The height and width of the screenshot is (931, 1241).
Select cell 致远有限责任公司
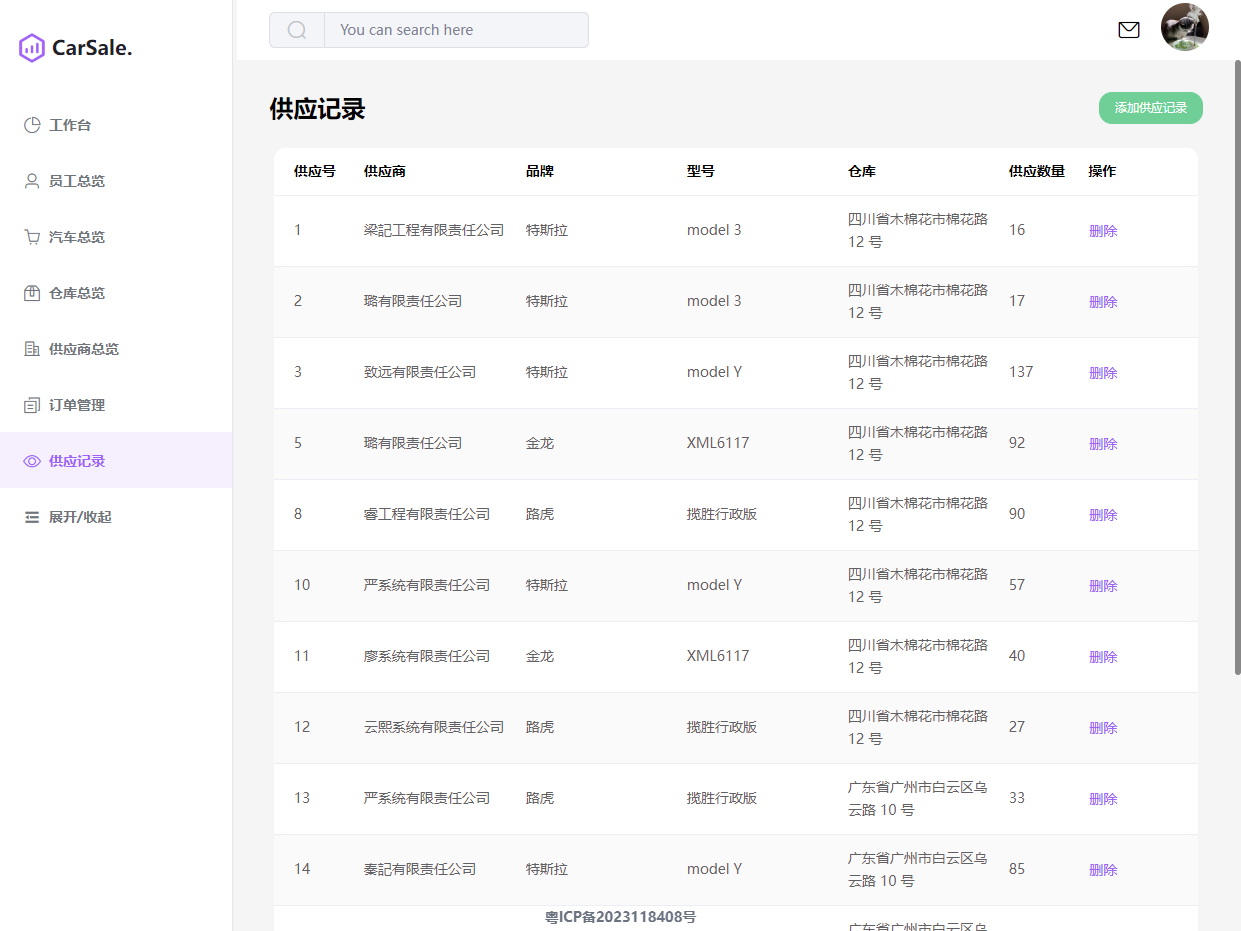point(420,372)
